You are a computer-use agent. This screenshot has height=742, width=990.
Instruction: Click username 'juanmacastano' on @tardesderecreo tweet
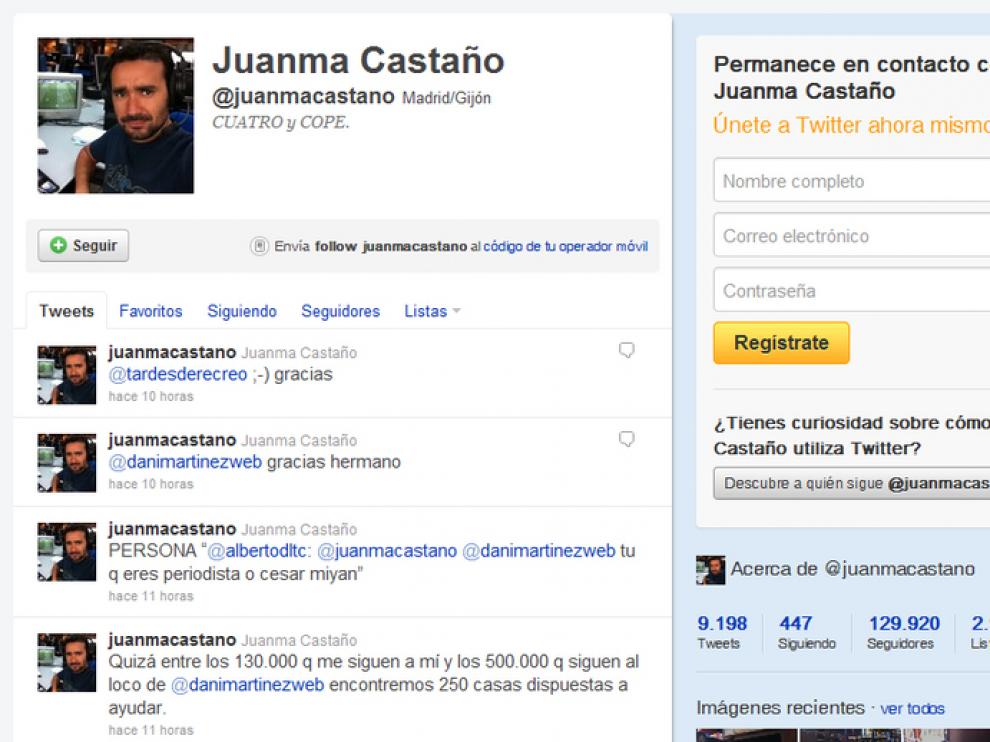pos(172,352)
